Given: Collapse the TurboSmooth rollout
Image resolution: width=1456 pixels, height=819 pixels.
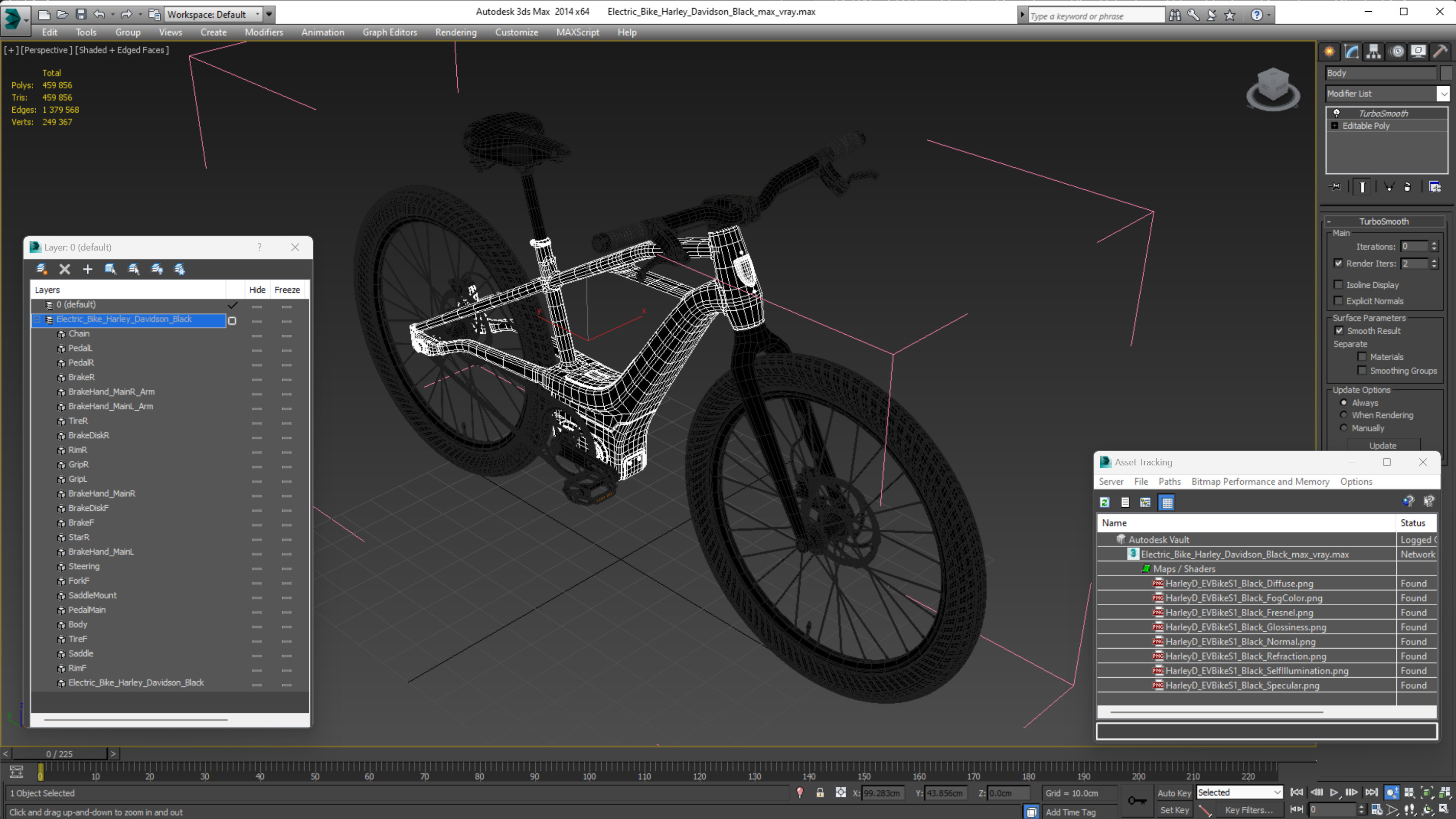Looking at the screenshot, I should (1329, 221).
